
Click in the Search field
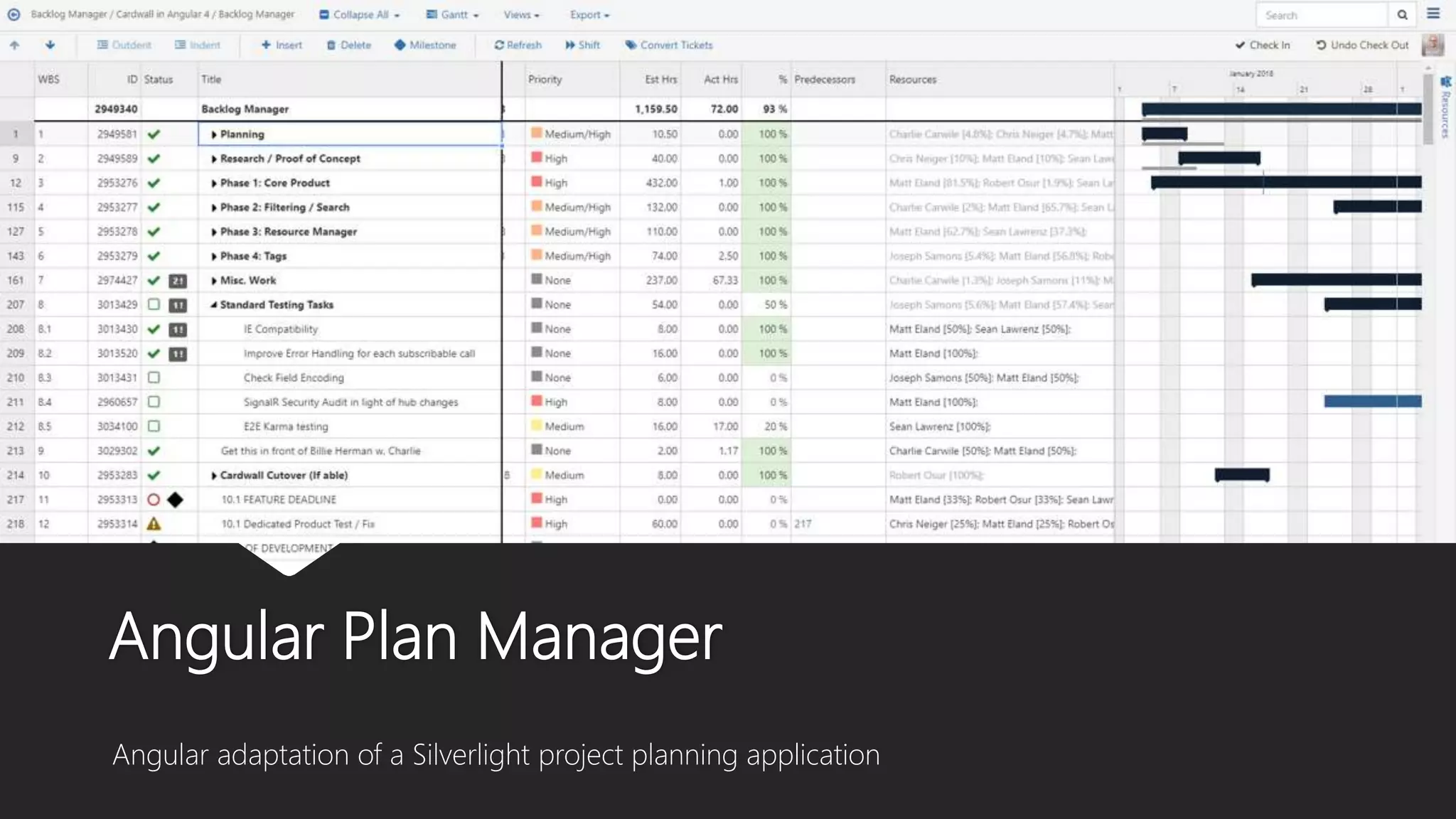(x=1322, y=15)
